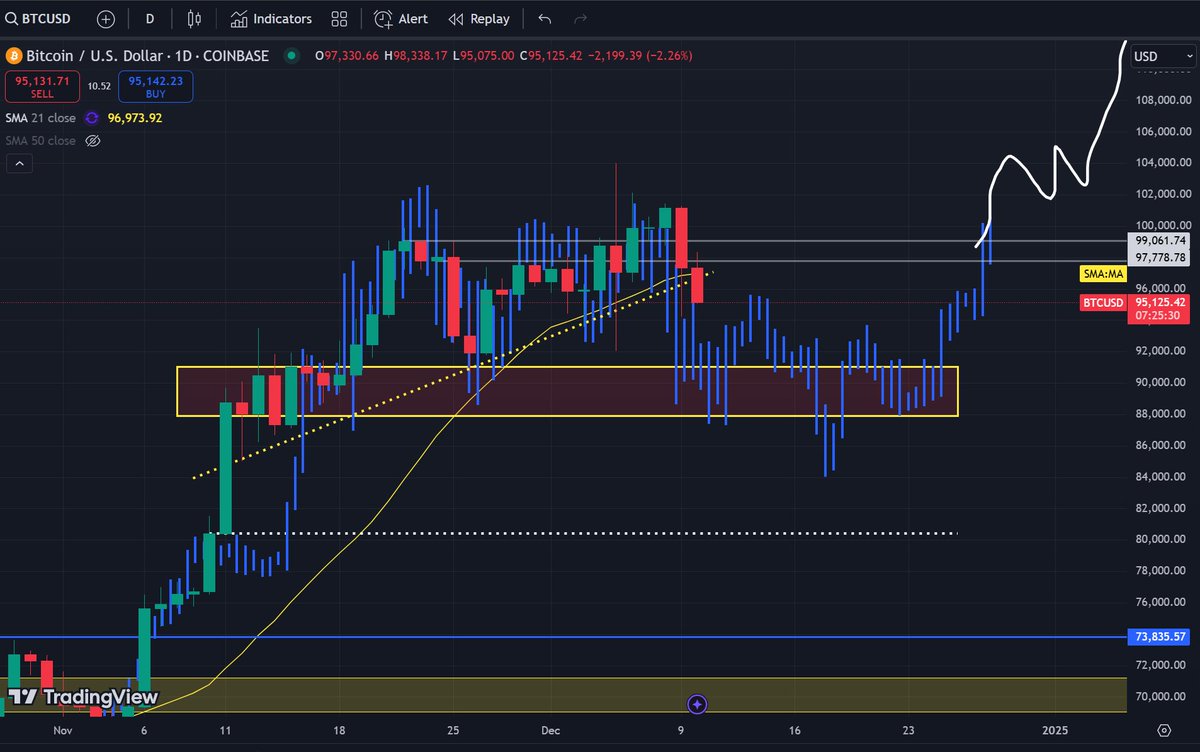Click the red BTCUSD price label
This screenshot has height=752, width=1200.
pos(1105,302)
